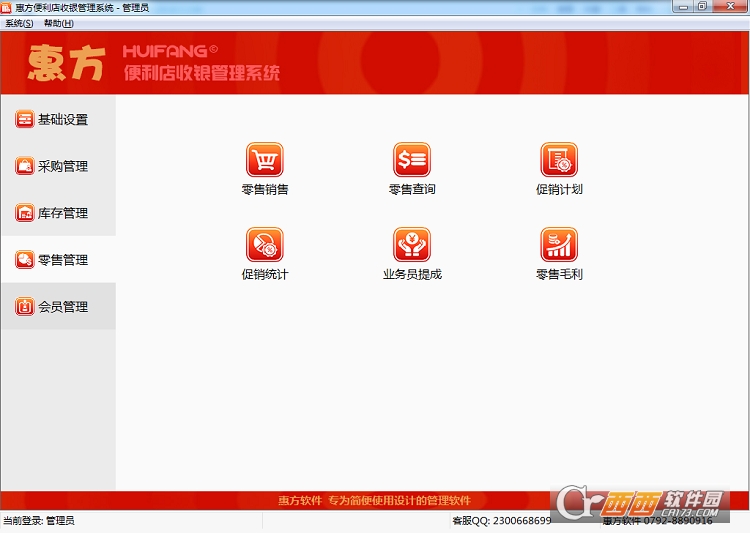Click 当前登录: 管理员 in status bar
The width and height of the screenshot is (750, 533).
[x=39, y=521]
